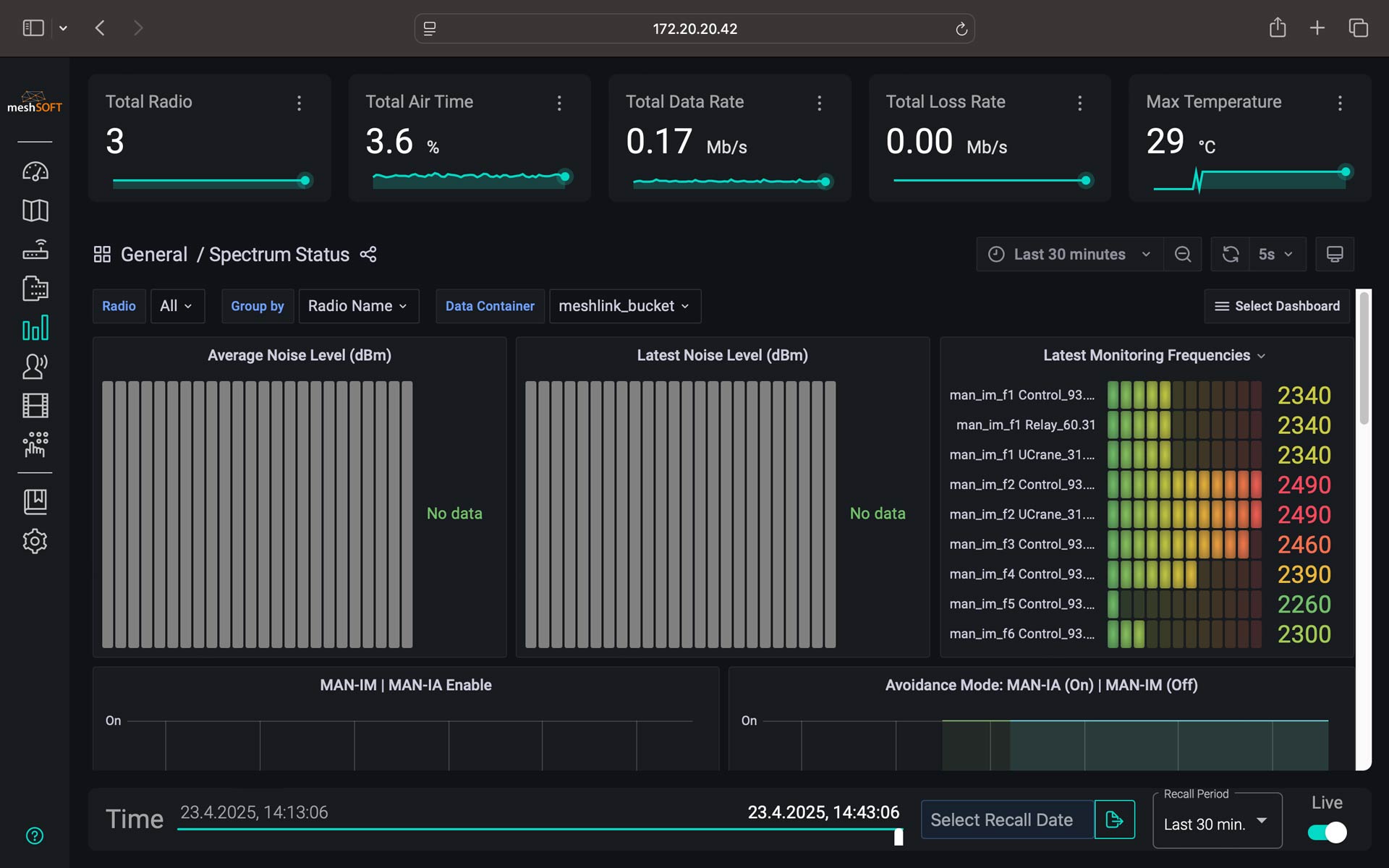The width and height of the screenshot is (1389, 868).
Task: Go back in browser history
Action: coord(101,28)
